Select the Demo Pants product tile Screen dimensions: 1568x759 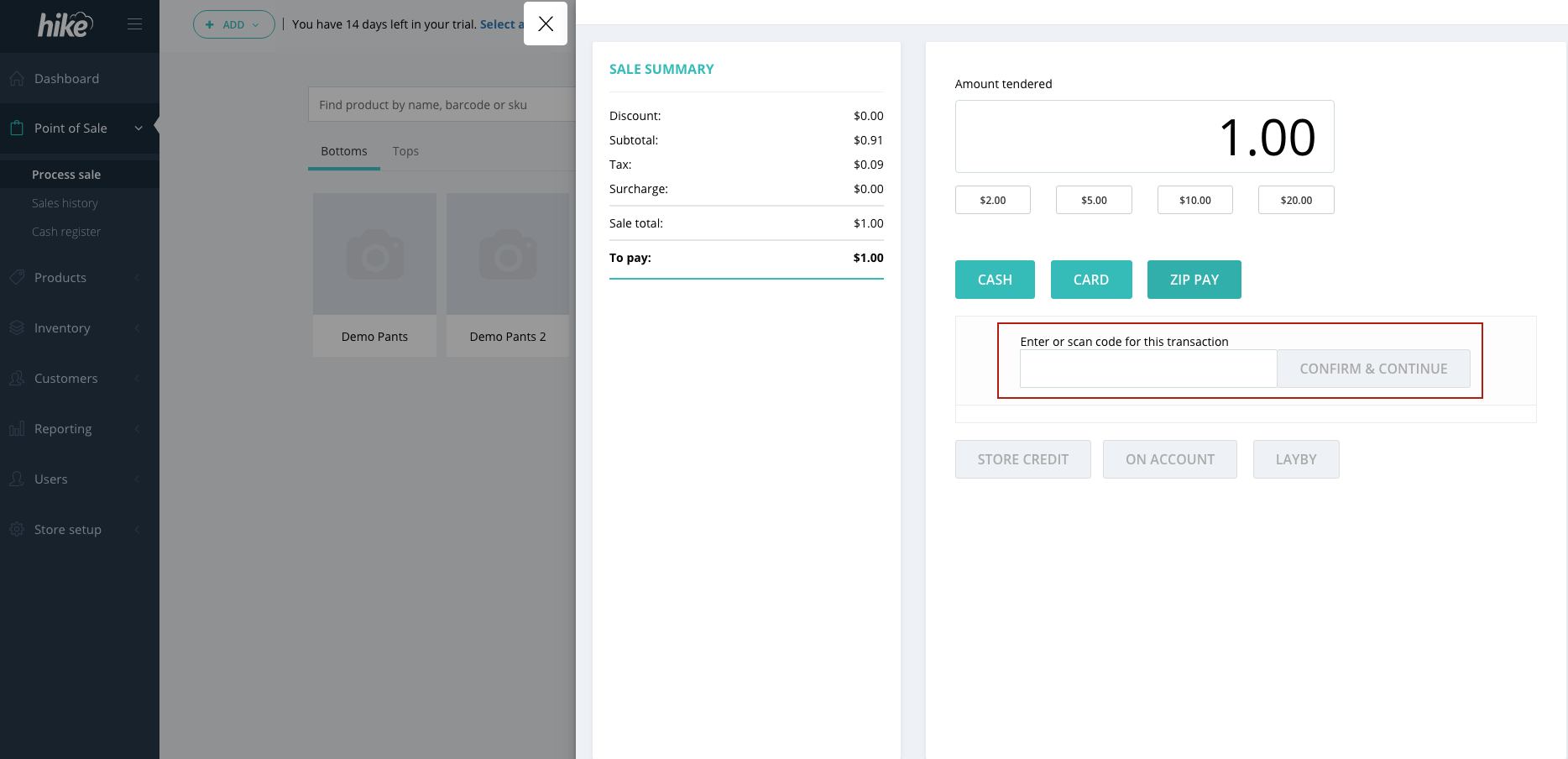374,275
